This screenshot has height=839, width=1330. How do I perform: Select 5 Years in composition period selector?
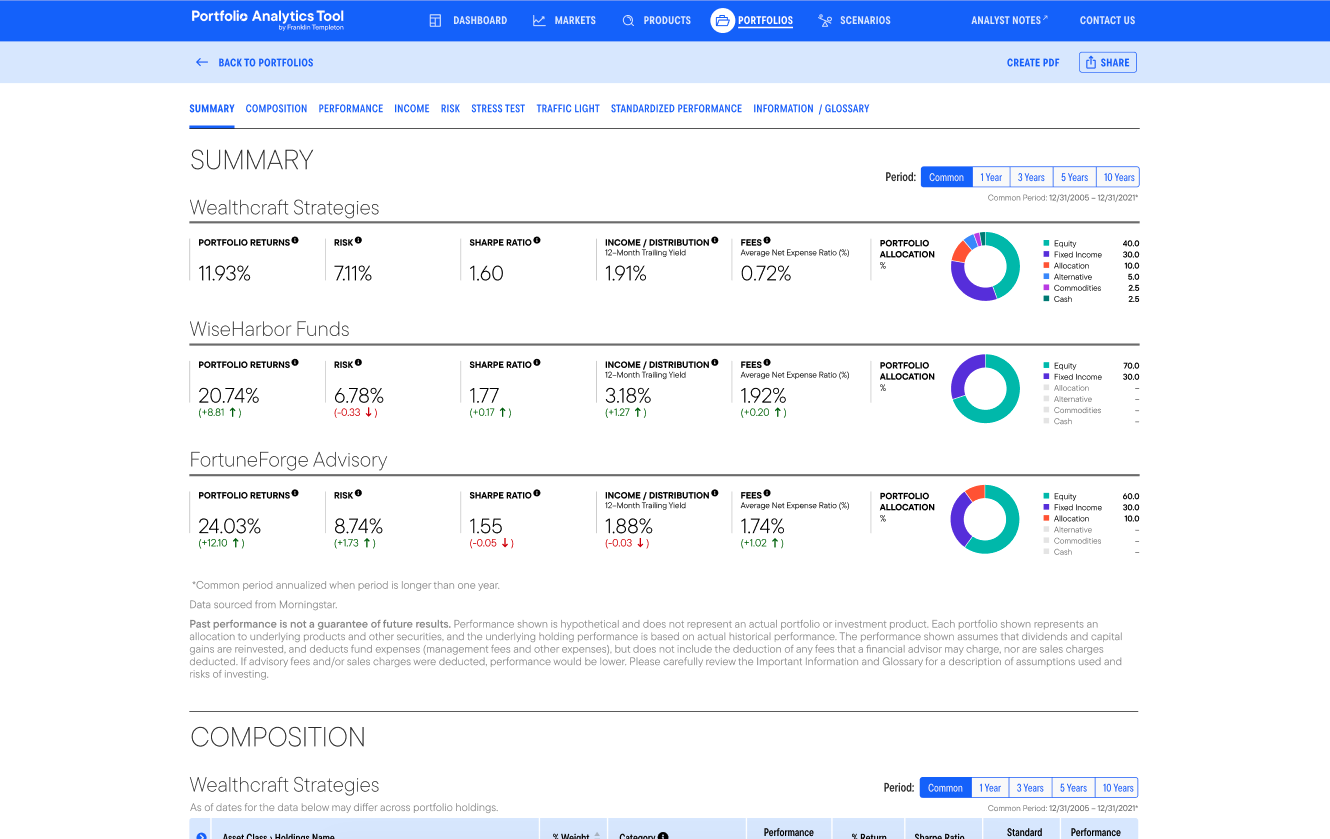click(x=1073, y=788)
